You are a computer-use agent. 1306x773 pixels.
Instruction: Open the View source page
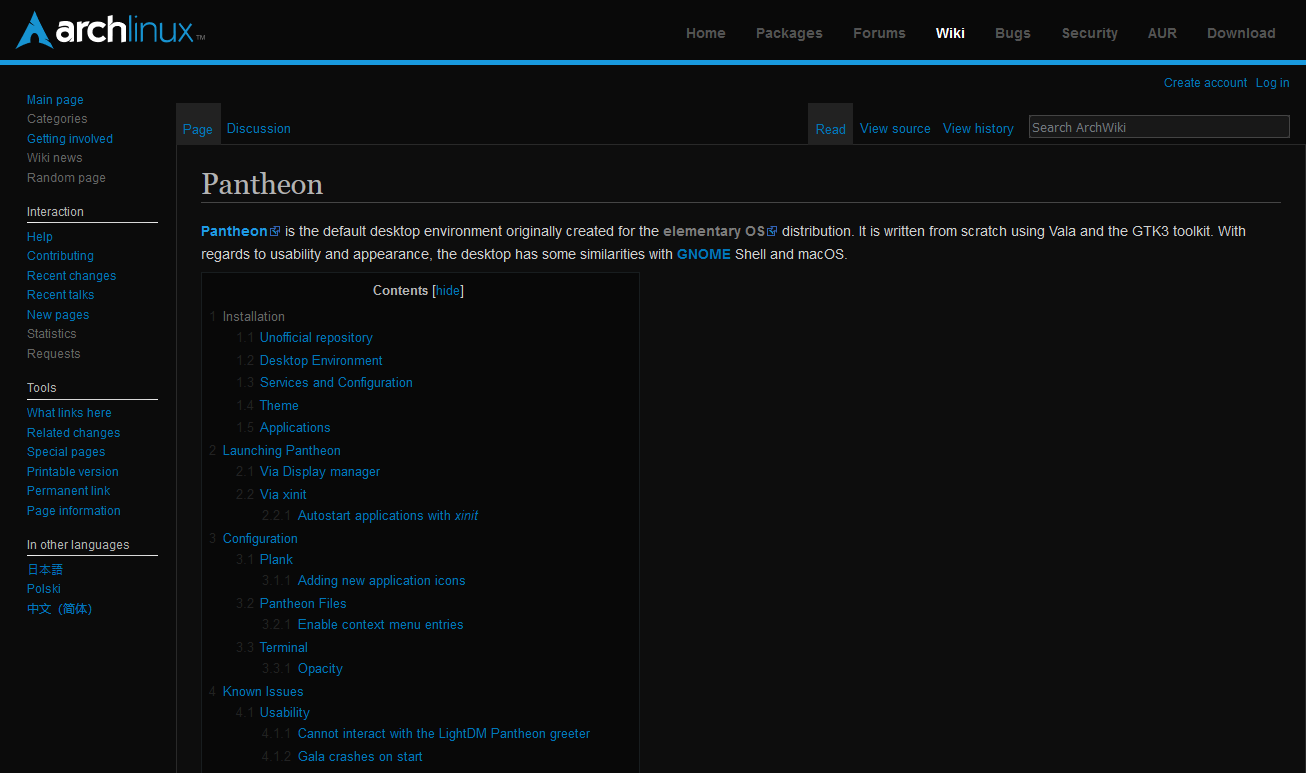pos(894,128)
